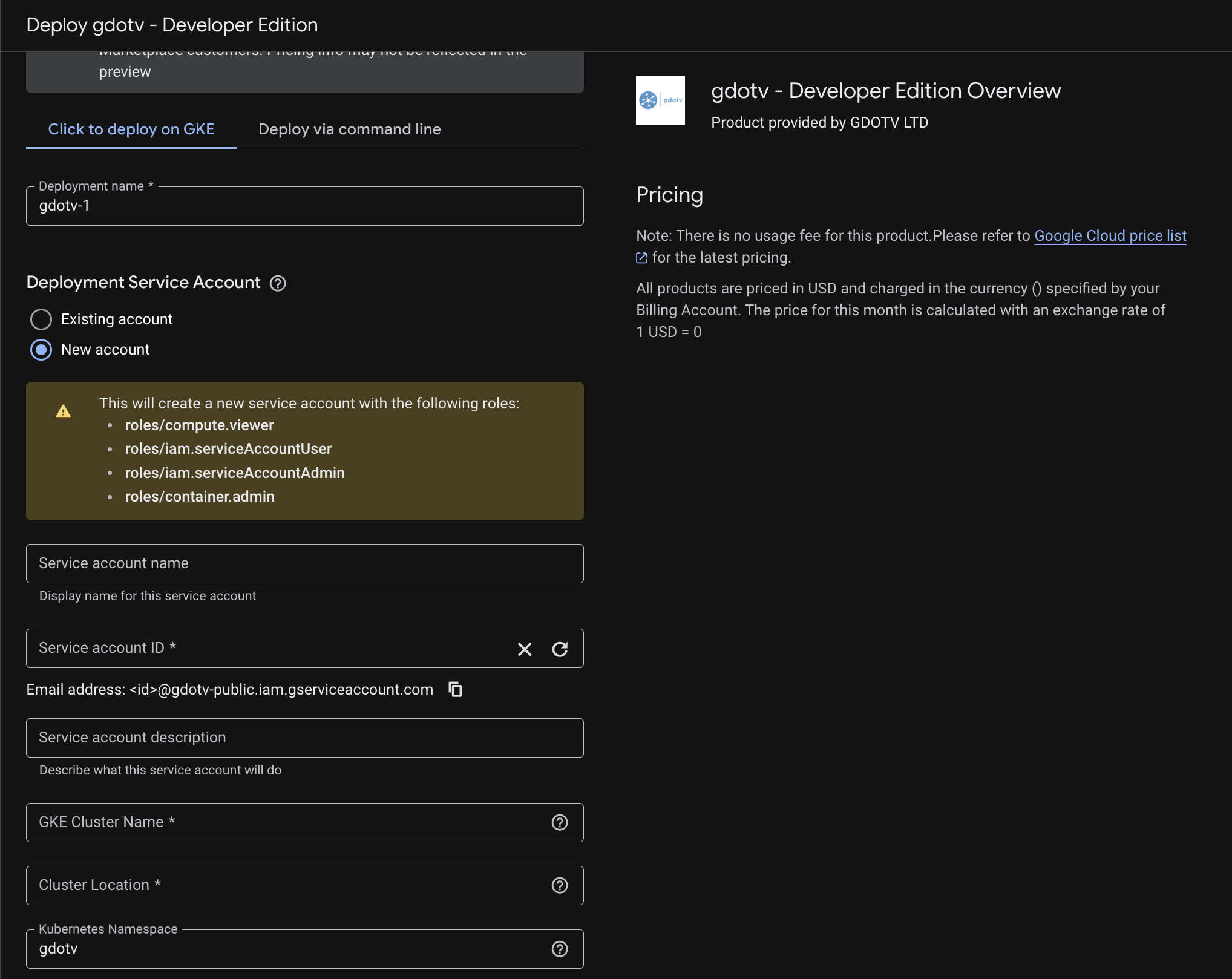Clear the Service account ID field
This screenshot has height=979, width=1232.
point(524,649)
